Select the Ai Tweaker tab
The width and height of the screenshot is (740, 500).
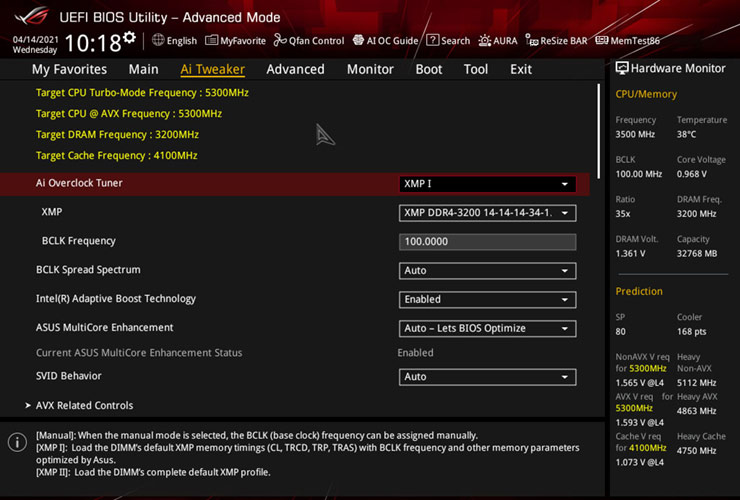212,69
